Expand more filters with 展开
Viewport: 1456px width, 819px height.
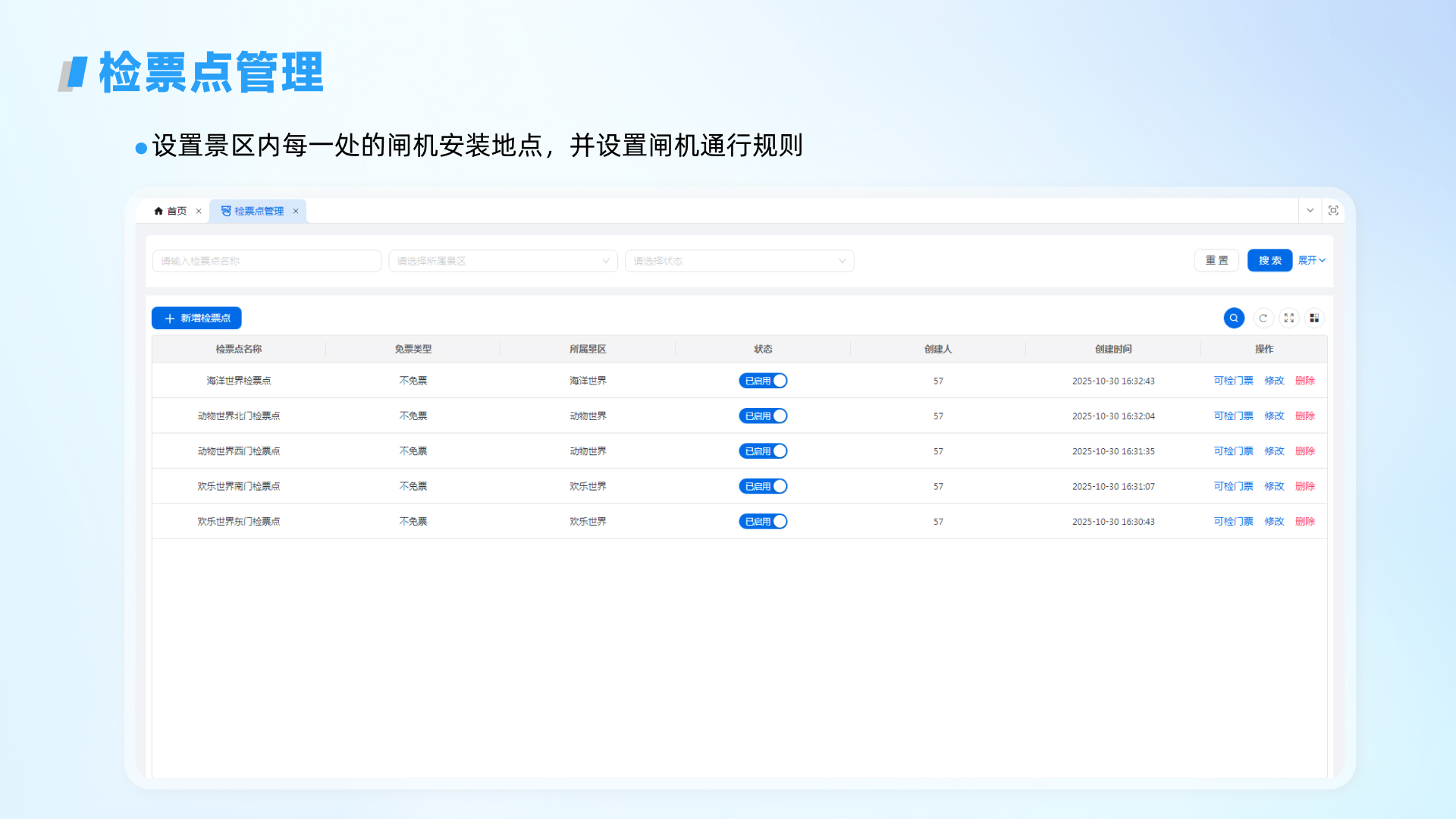point(1311,260)
